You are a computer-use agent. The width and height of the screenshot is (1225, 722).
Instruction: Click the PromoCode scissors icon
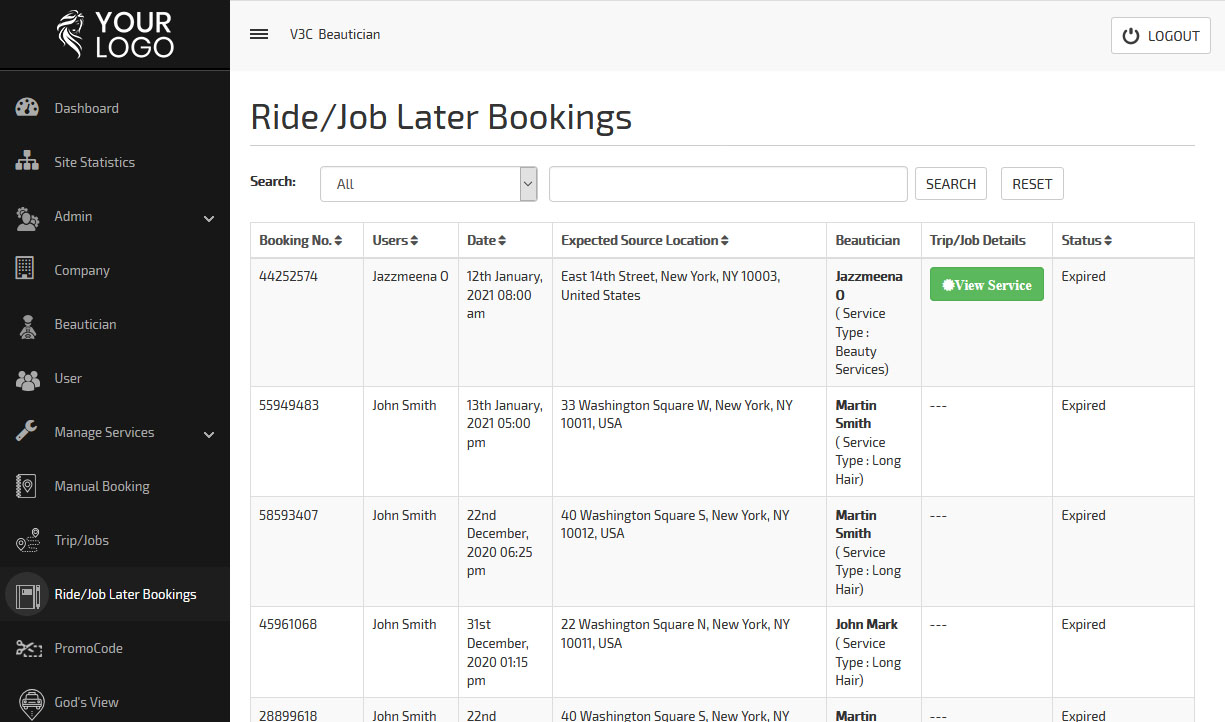27,648
